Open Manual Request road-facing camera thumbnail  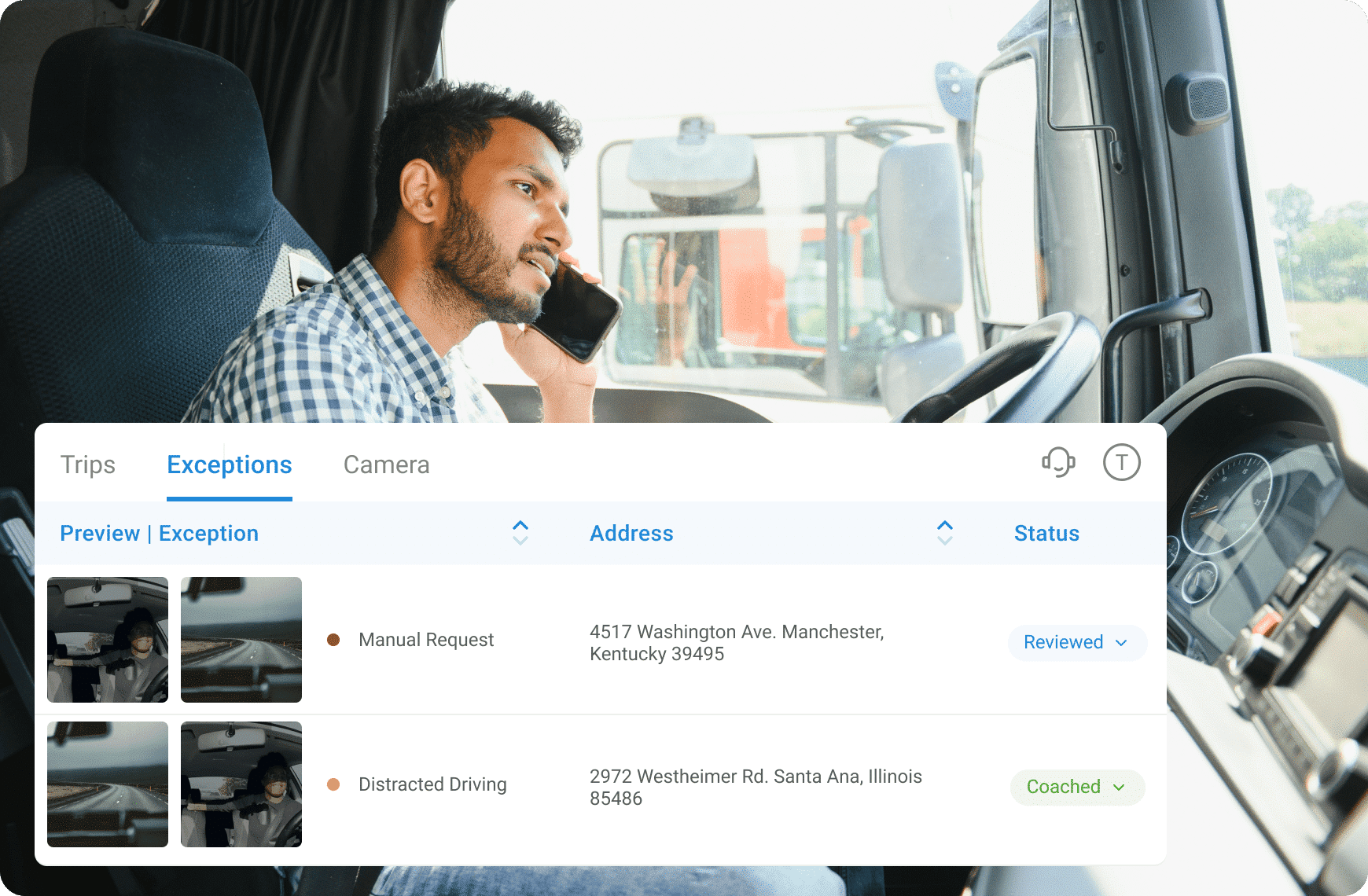[x=241, y=640]
